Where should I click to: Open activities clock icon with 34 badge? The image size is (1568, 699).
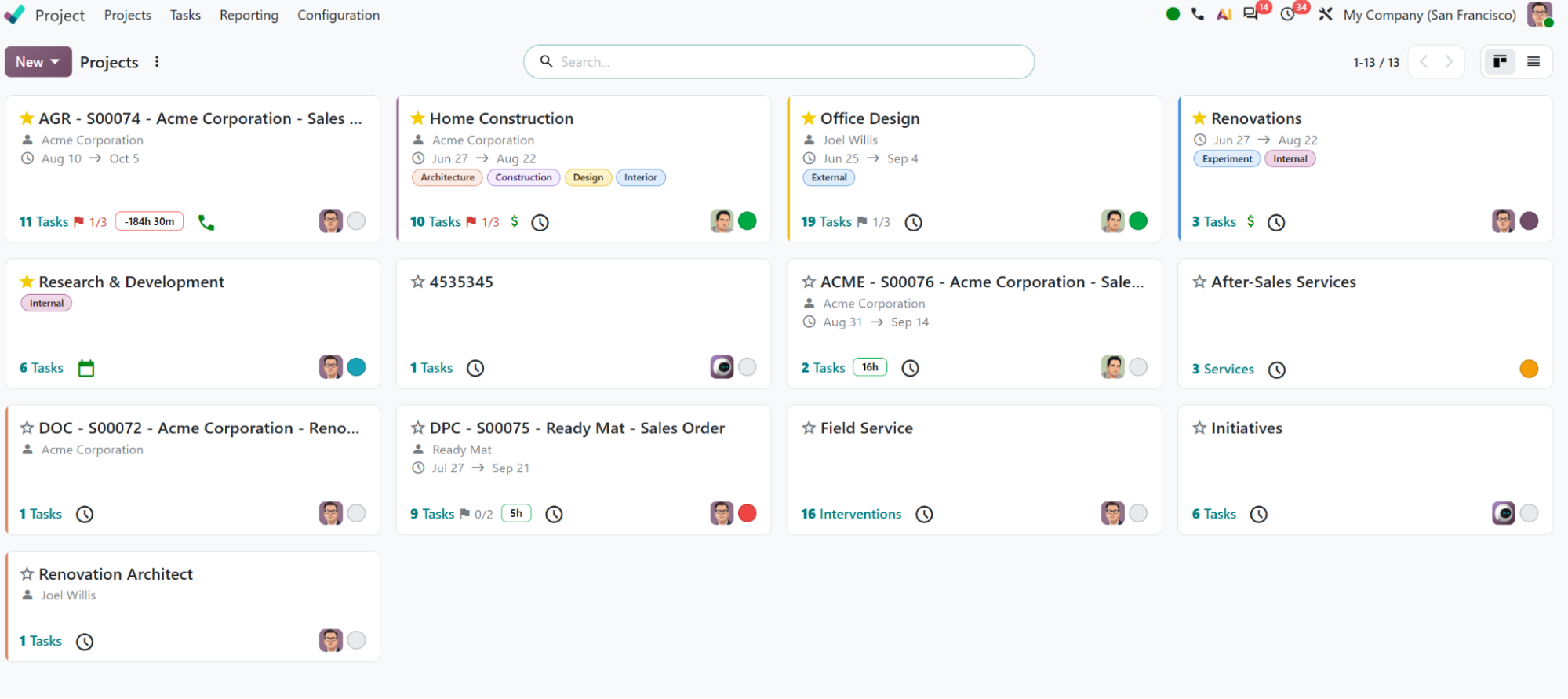[1287, 14]
